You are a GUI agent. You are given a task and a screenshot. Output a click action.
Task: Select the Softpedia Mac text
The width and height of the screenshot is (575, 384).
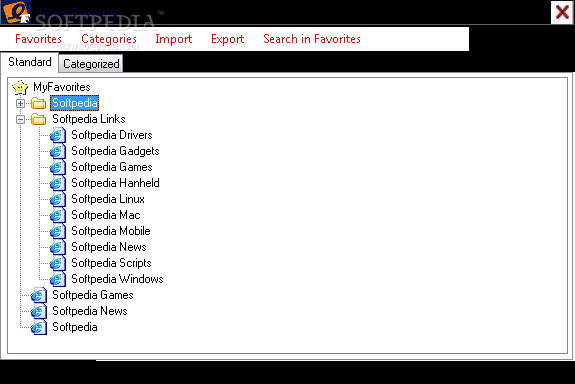pos(106,215)
